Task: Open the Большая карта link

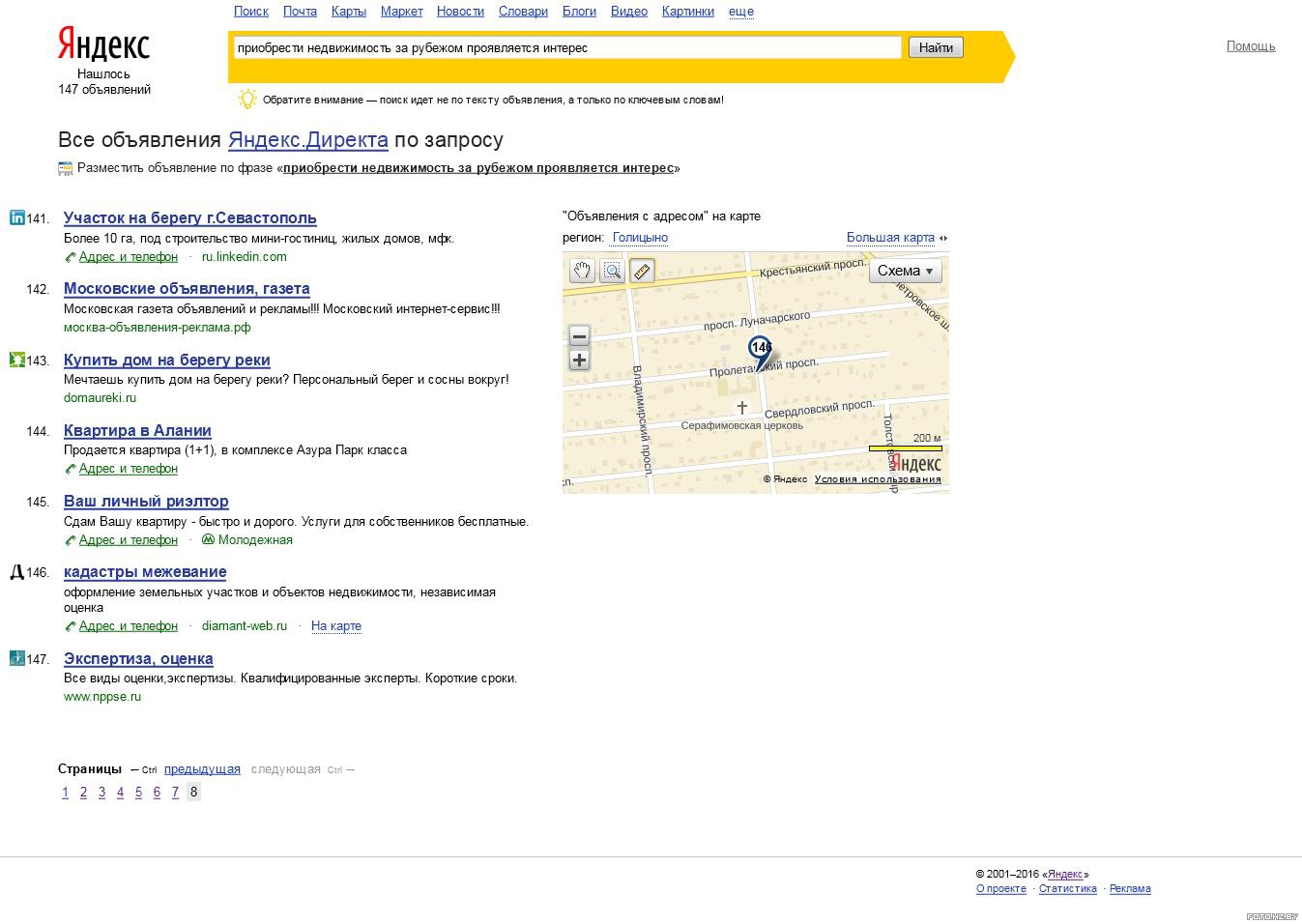Action: [x=890, y=238]
